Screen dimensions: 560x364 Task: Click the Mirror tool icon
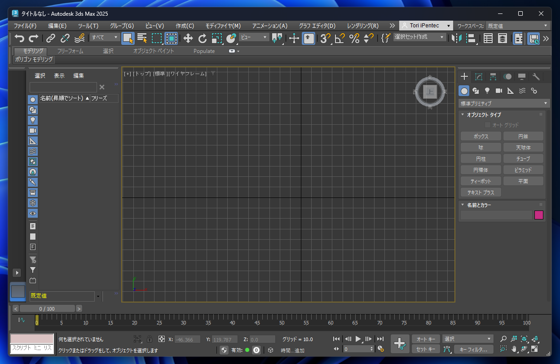point(456,38)
